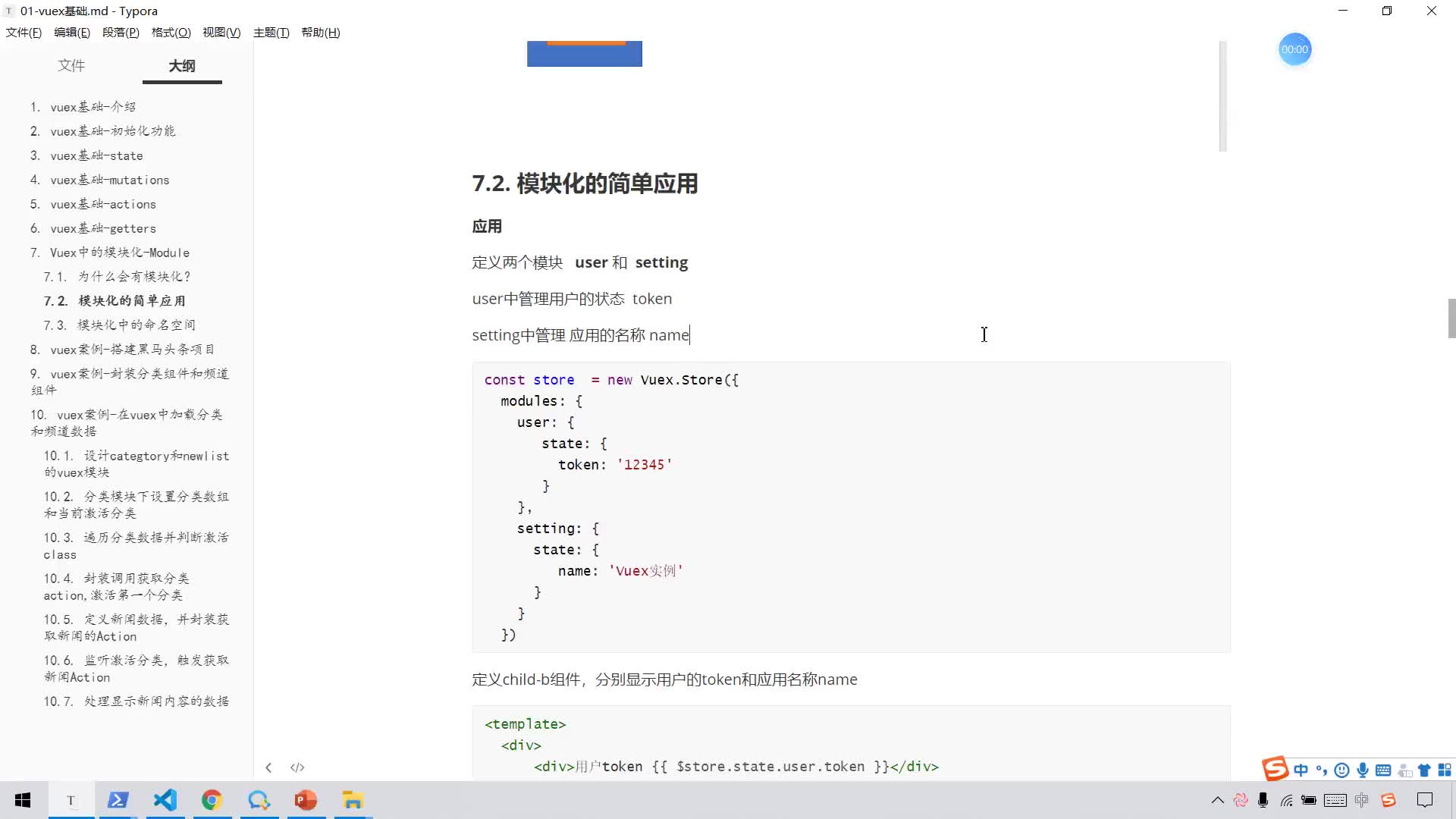
Task: Switch to the Typora taskbar icon
Action: (71, 800)
